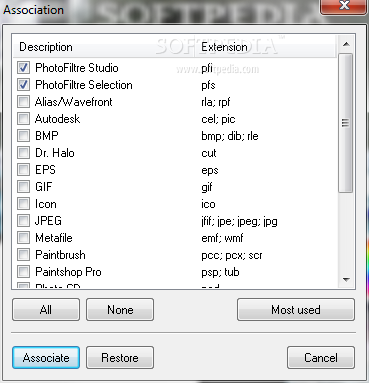The image size is (369, 383).
Task: Select the 'cut' extension entry
Action: [x=209, y=153]
